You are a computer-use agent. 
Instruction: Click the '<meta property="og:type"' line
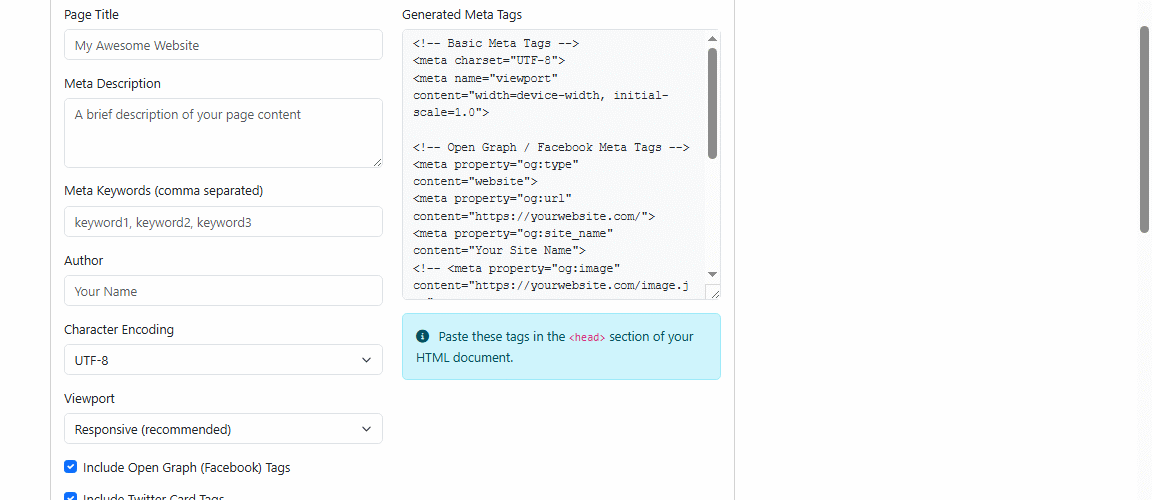496,164
